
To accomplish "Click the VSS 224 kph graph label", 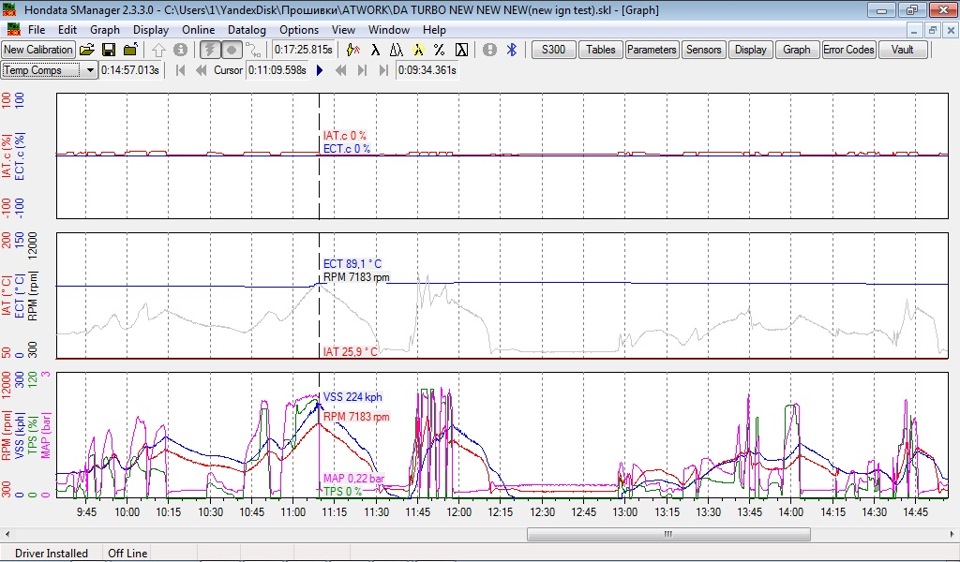I will (x=352, y=397).
